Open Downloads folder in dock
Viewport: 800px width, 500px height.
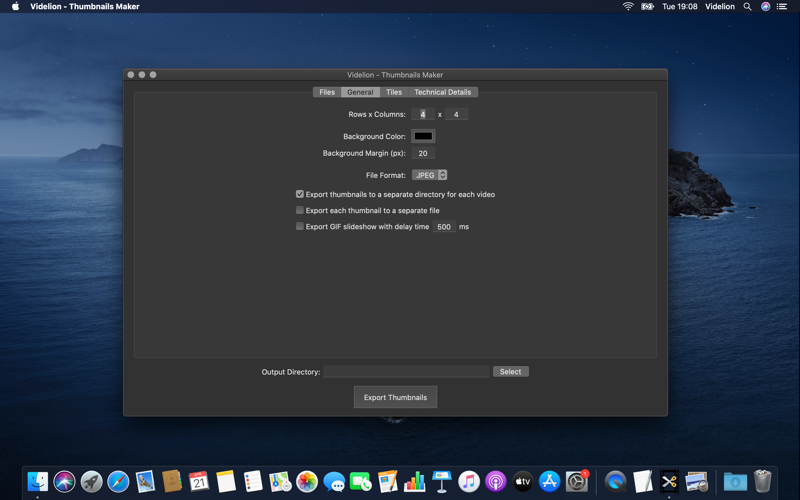click(x=735, y=481)
